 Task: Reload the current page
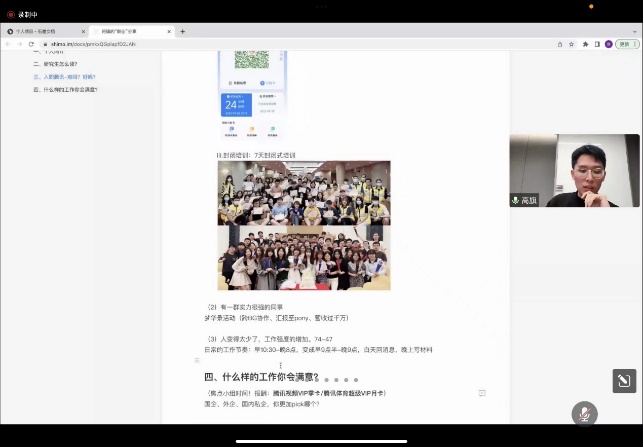(31, 44)
